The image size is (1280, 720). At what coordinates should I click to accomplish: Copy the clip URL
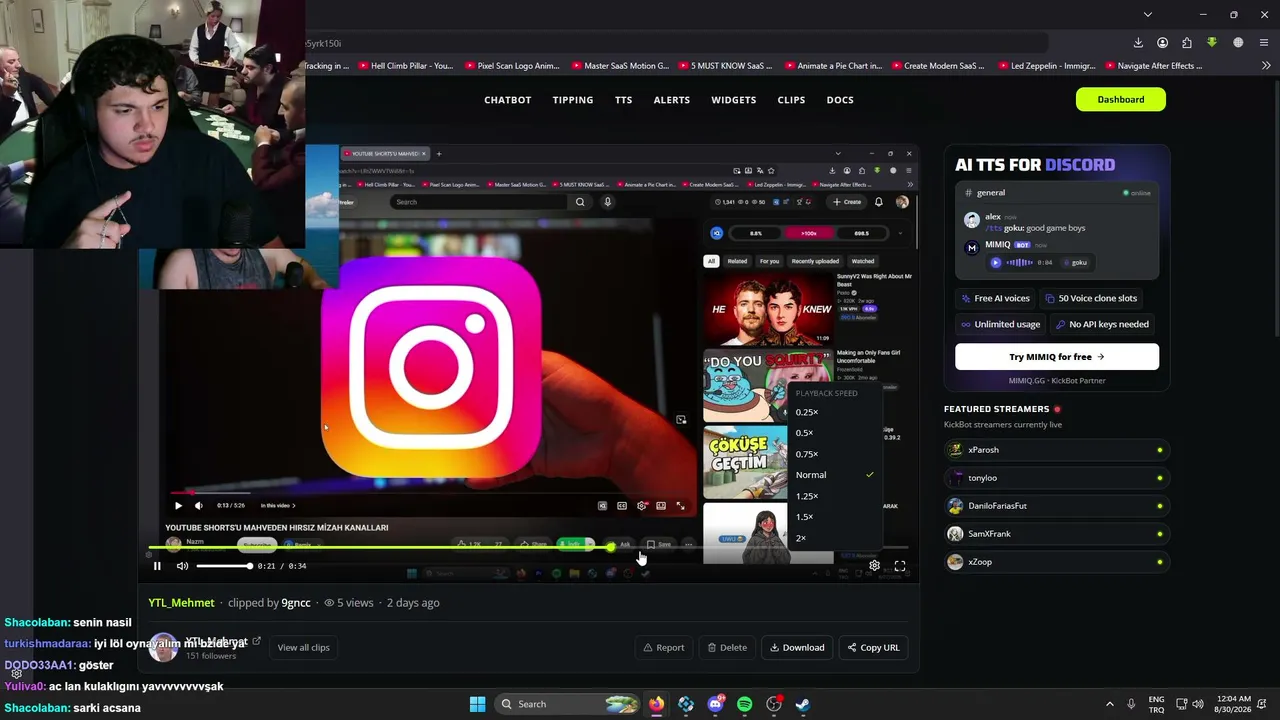pos(874,647)
